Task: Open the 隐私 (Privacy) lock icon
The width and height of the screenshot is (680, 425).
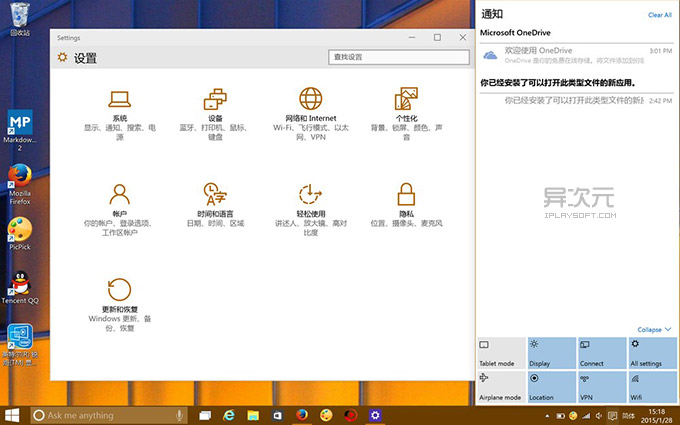Action: [406, 194]
